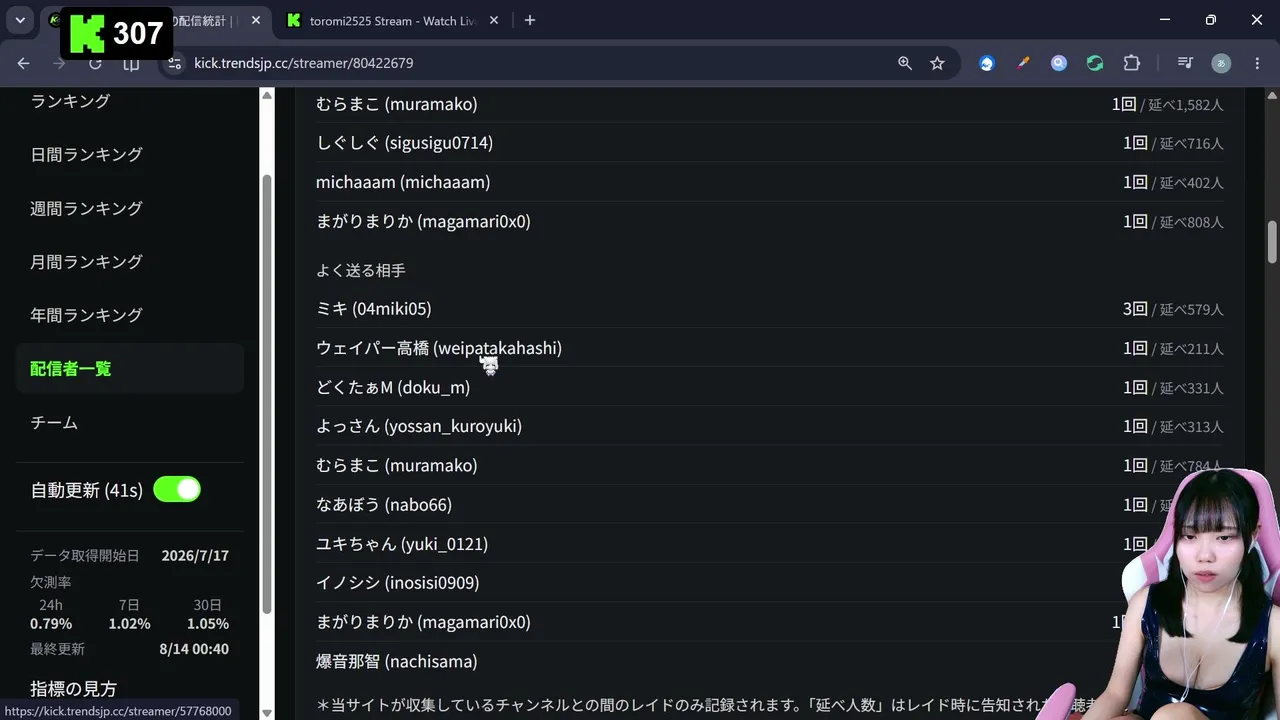
Task: Open the Extensions puzzle-piece menu
Action: [1131, 63]
